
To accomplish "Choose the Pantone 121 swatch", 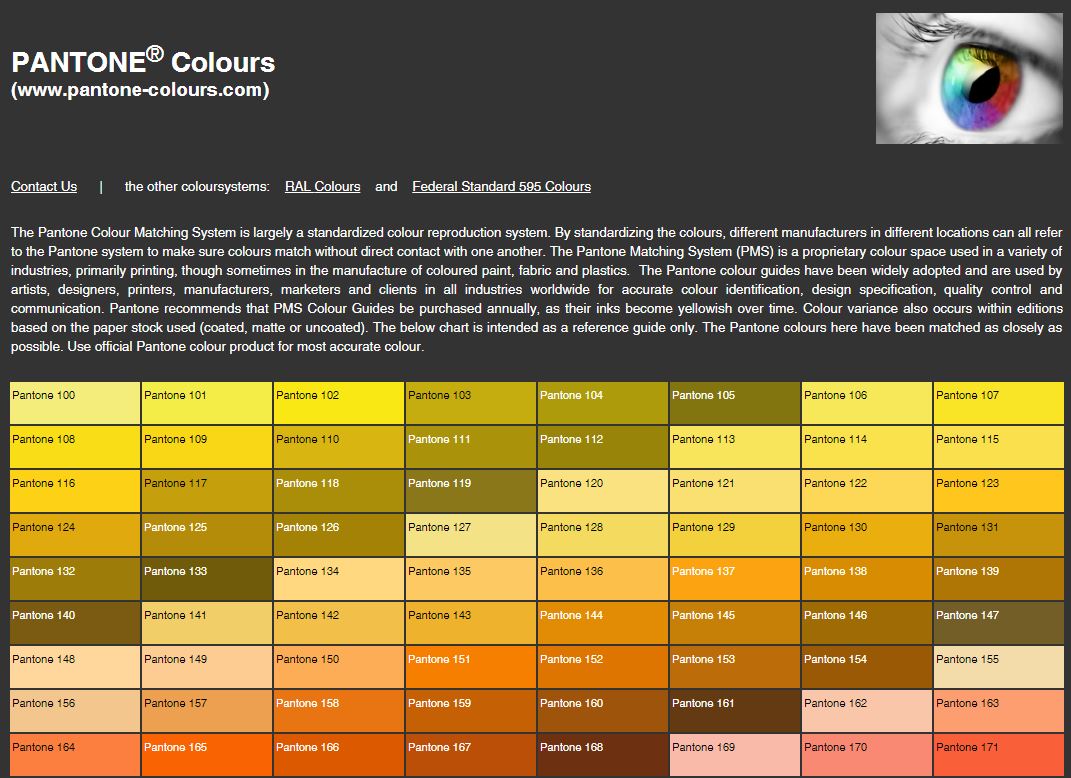I will [735, 491].
